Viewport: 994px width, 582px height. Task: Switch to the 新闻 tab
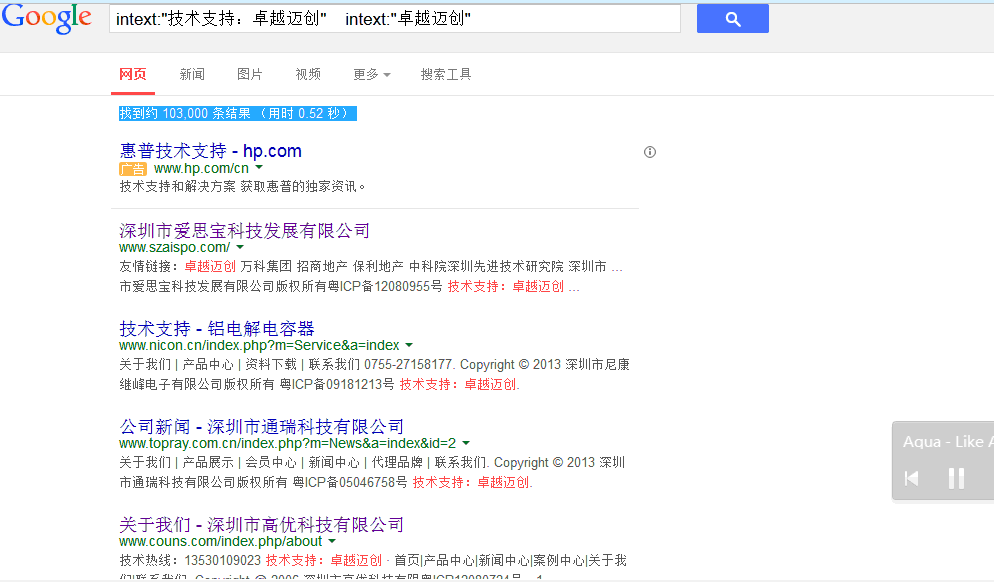[192, 74]
